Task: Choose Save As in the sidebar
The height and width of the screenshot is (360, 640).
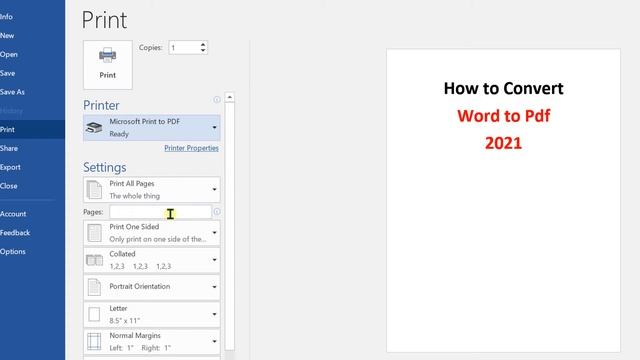Action: [x=12, y=92]
